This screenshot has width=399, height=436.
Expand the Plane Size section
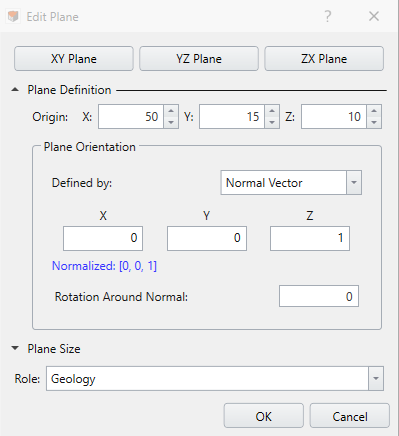[15, 348]
